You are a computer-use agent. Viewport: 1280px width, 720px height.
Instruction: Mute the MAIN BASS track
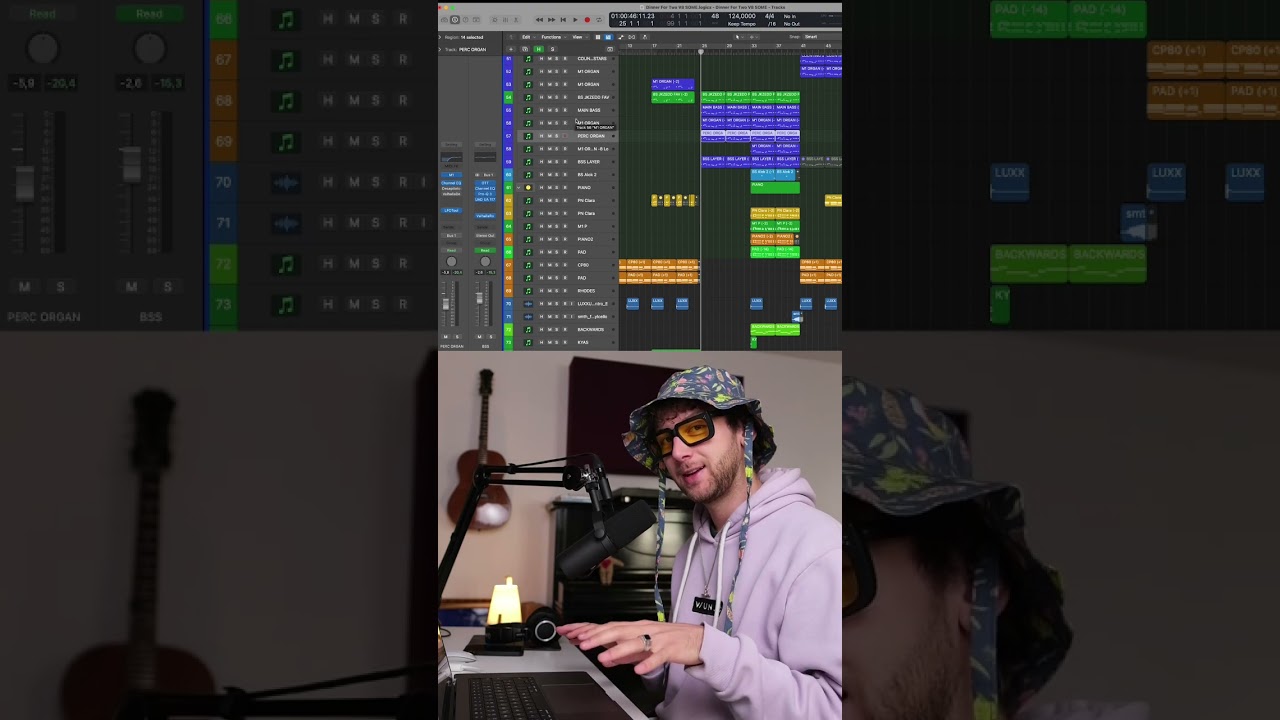click(549, 110)
